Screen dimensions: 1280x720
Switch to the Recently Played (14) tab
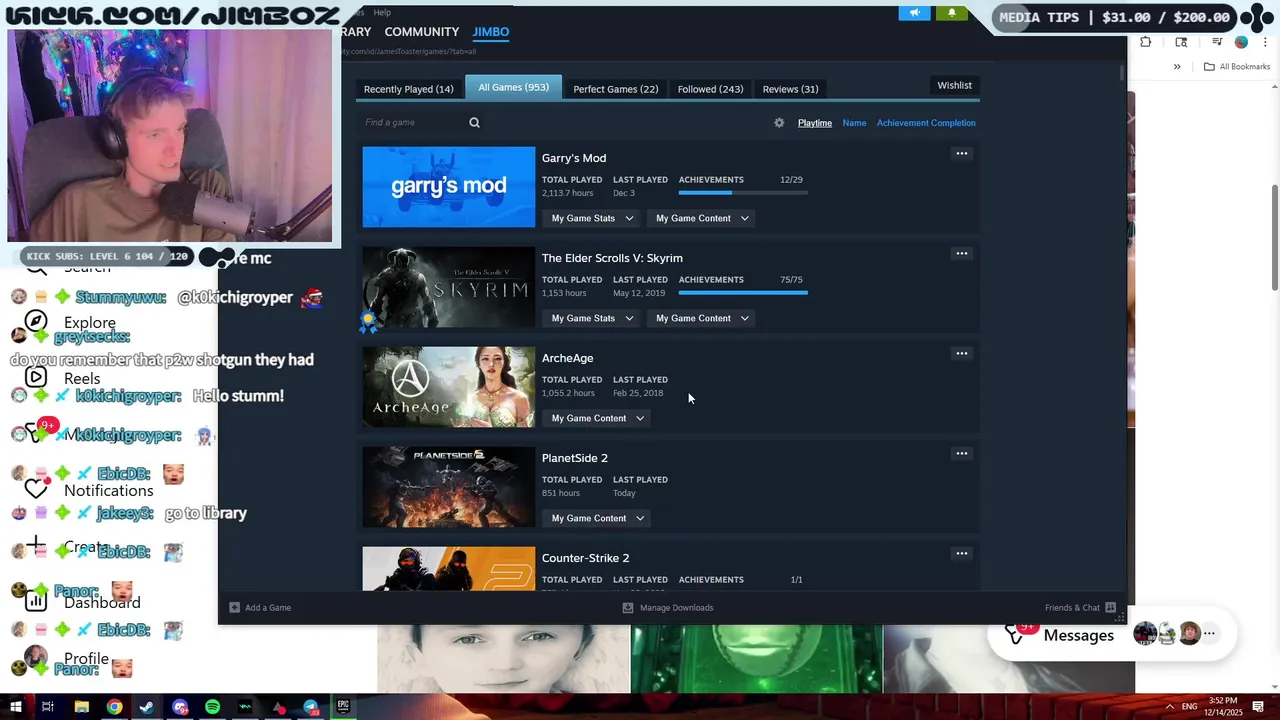point(408,89)
